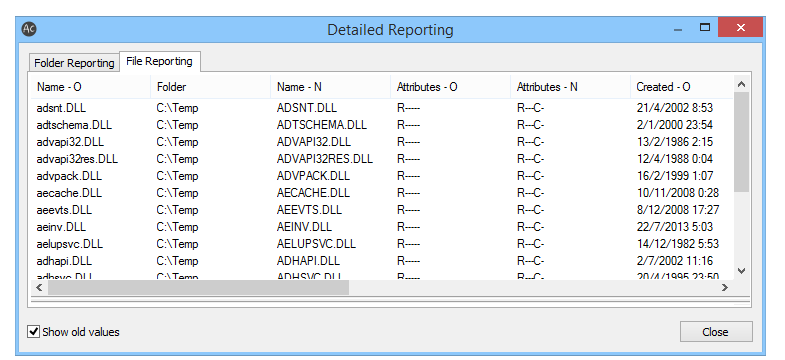Sort by the Name - O column header
Image resolution: width=785 pixels, height=360 pixels.
point(90,87)
